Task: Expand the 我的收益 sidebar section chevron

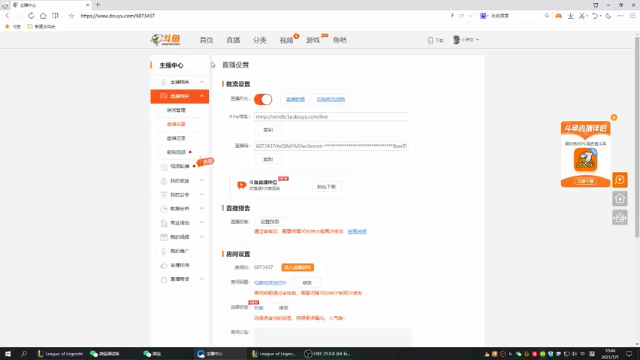Action: (x=202, y=180)
